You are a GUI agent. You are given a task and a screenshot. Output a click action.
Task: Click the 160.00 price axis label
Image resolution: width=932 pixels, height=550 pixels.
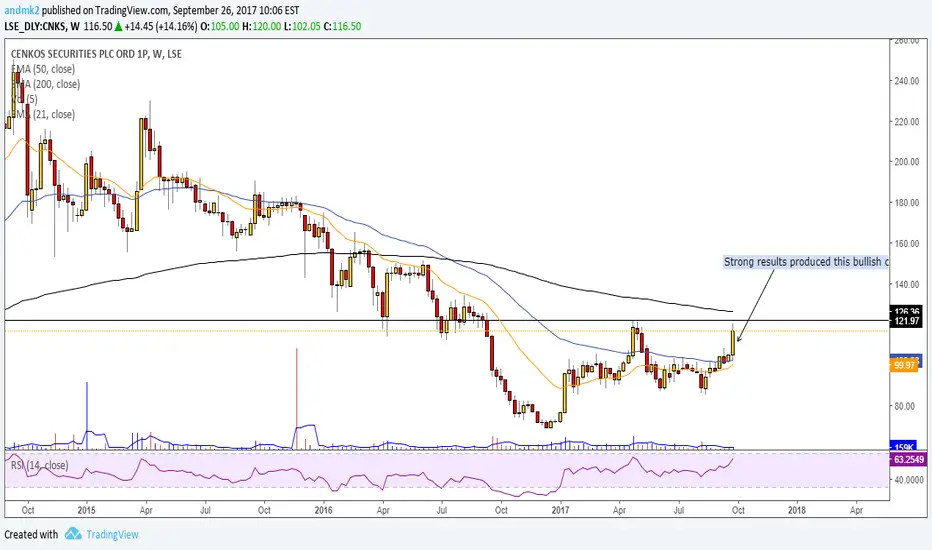coord(907,243)
